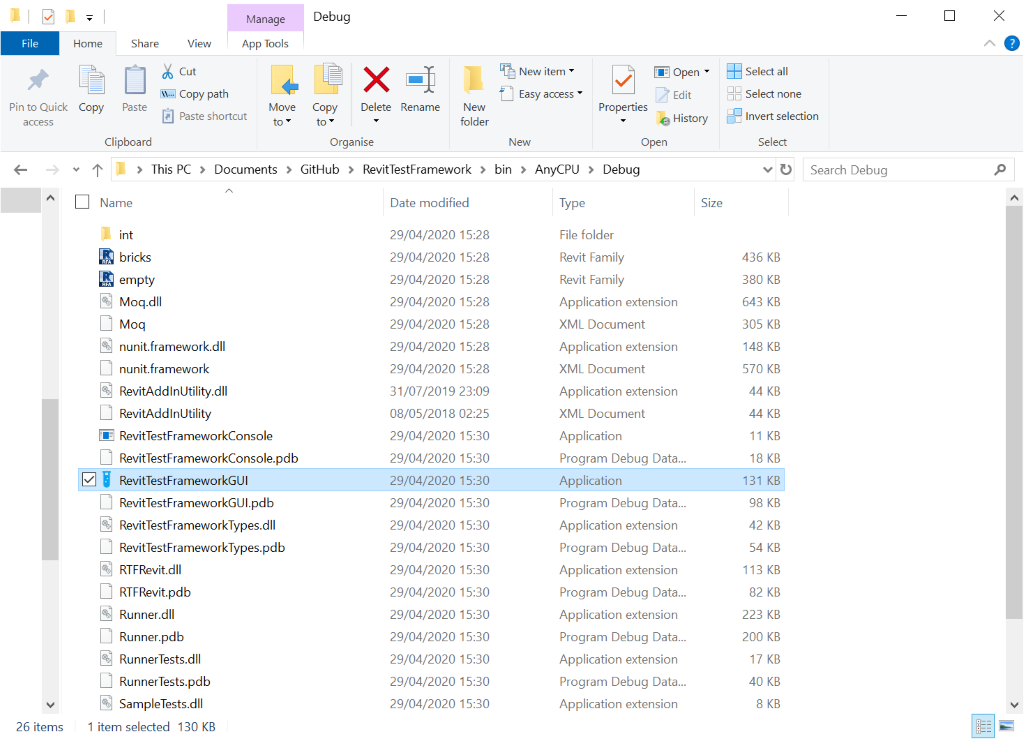This screenshot has height=739, width=1024.
Task: Go to This PC in the breadcrumb
Action: [171, 170]
